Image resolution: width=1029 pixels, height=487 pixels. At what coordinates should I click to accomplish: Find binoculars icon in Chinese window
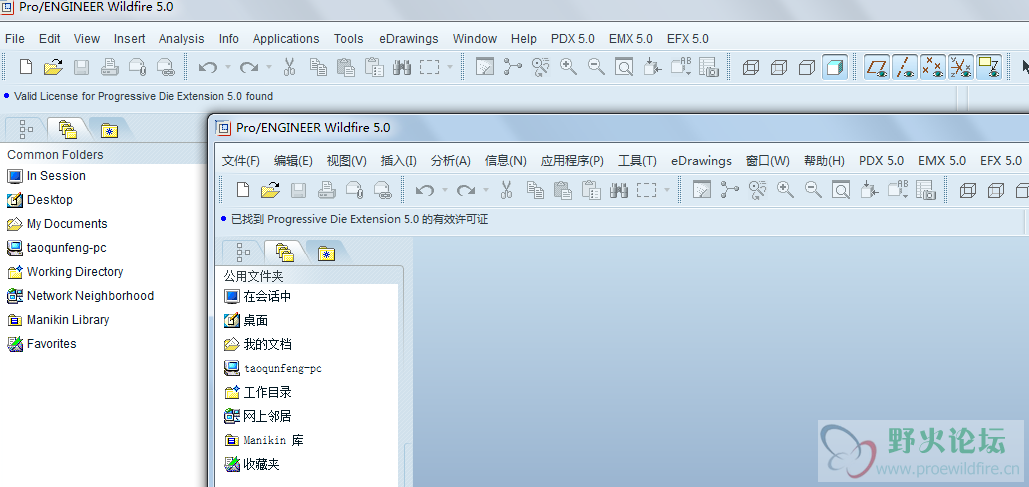click(619, 190)
